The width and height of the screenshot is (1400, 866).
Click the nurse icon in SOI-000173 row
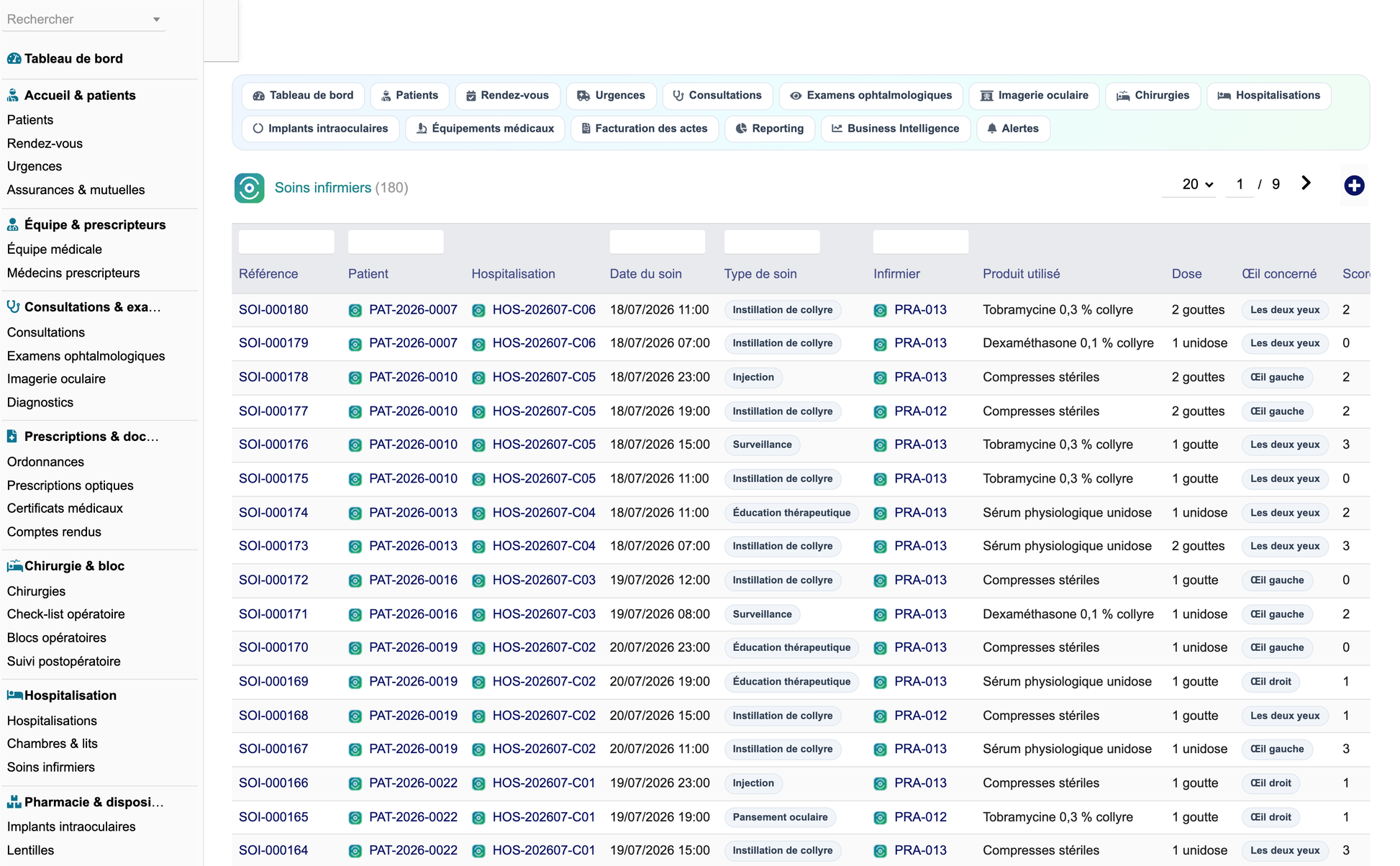880,547
